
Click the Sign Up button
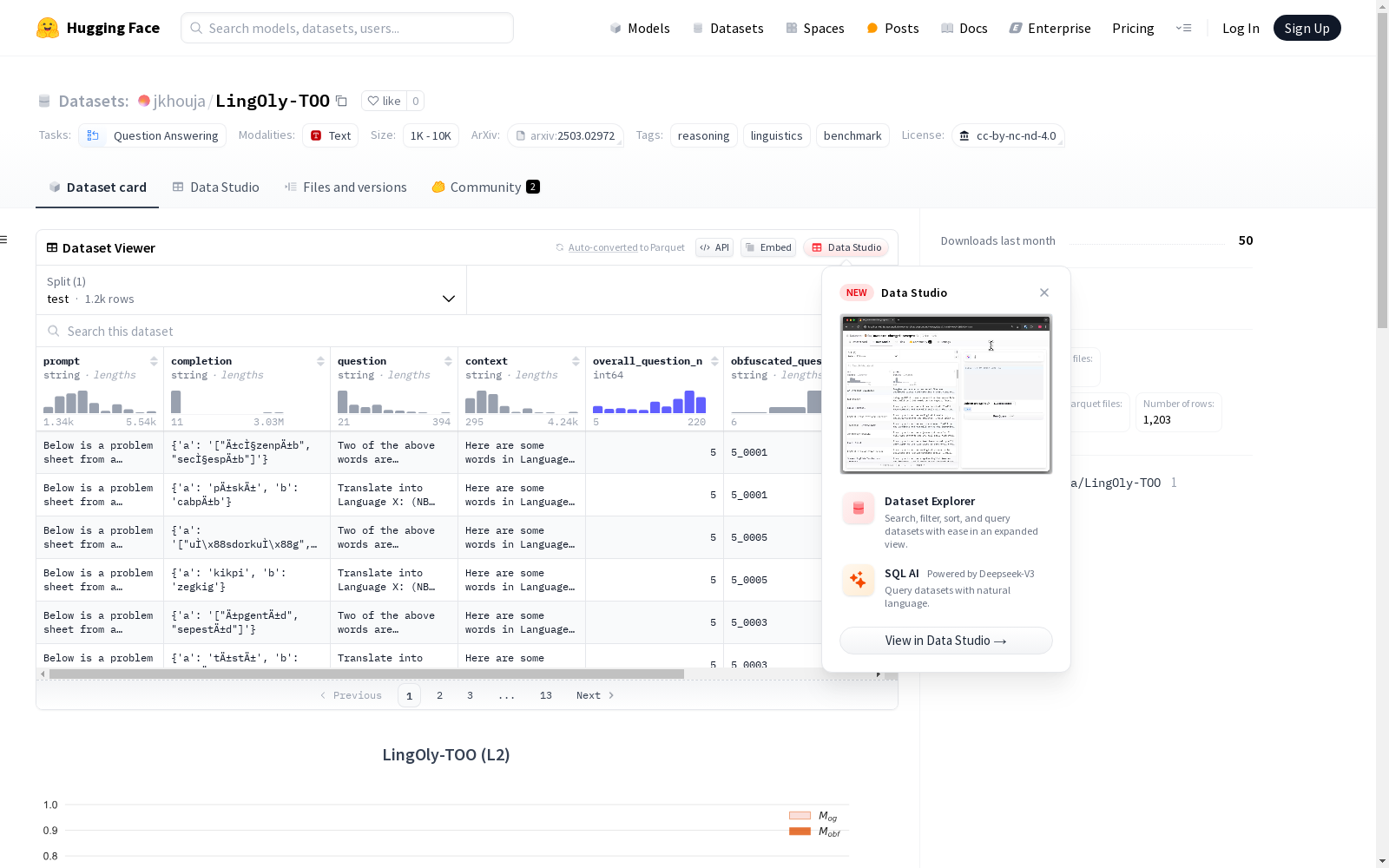coord(1307,28)
